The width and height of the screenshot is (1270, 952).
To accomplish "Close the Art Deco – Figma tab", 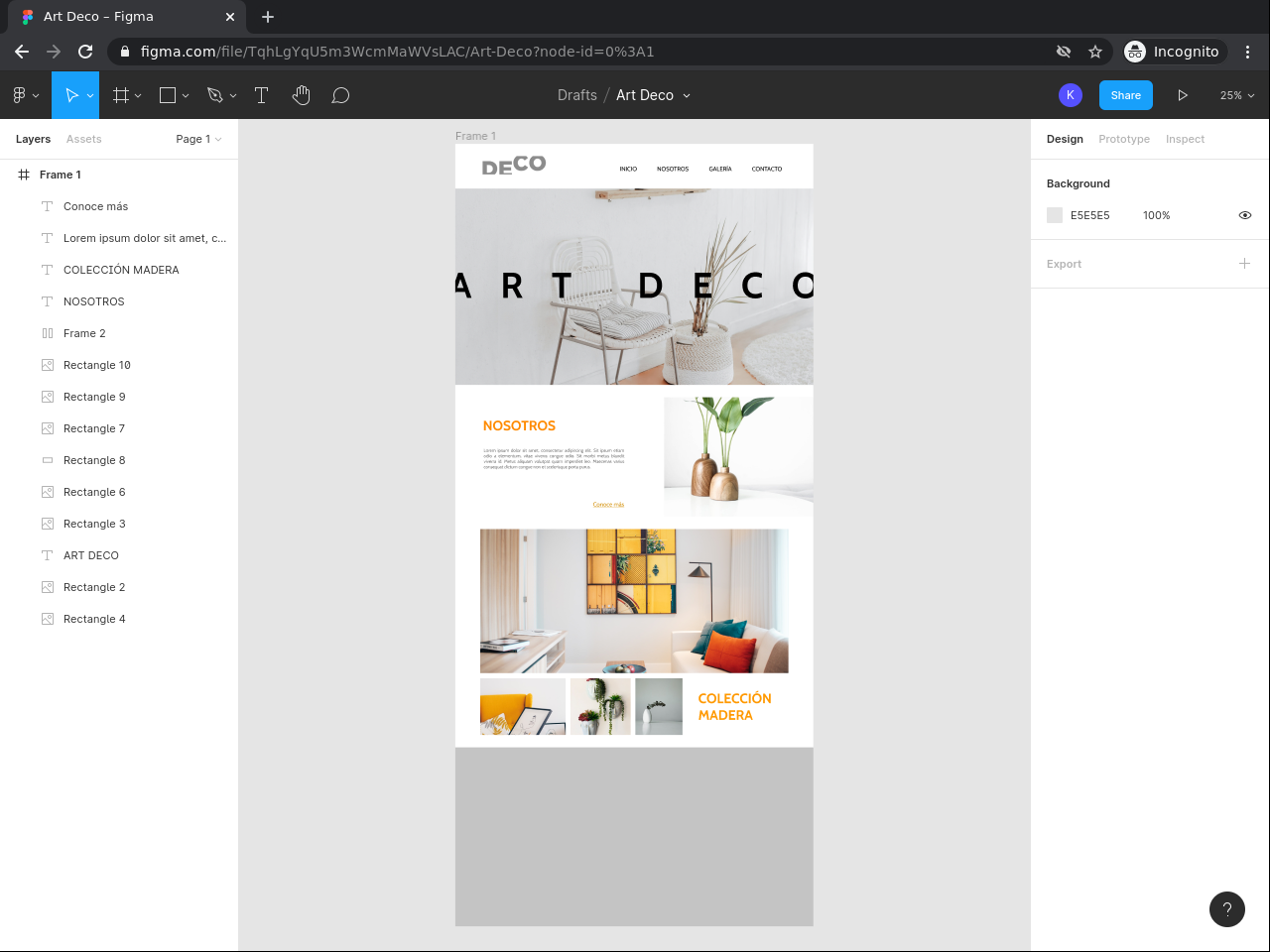I will click(x=230, y=17).
